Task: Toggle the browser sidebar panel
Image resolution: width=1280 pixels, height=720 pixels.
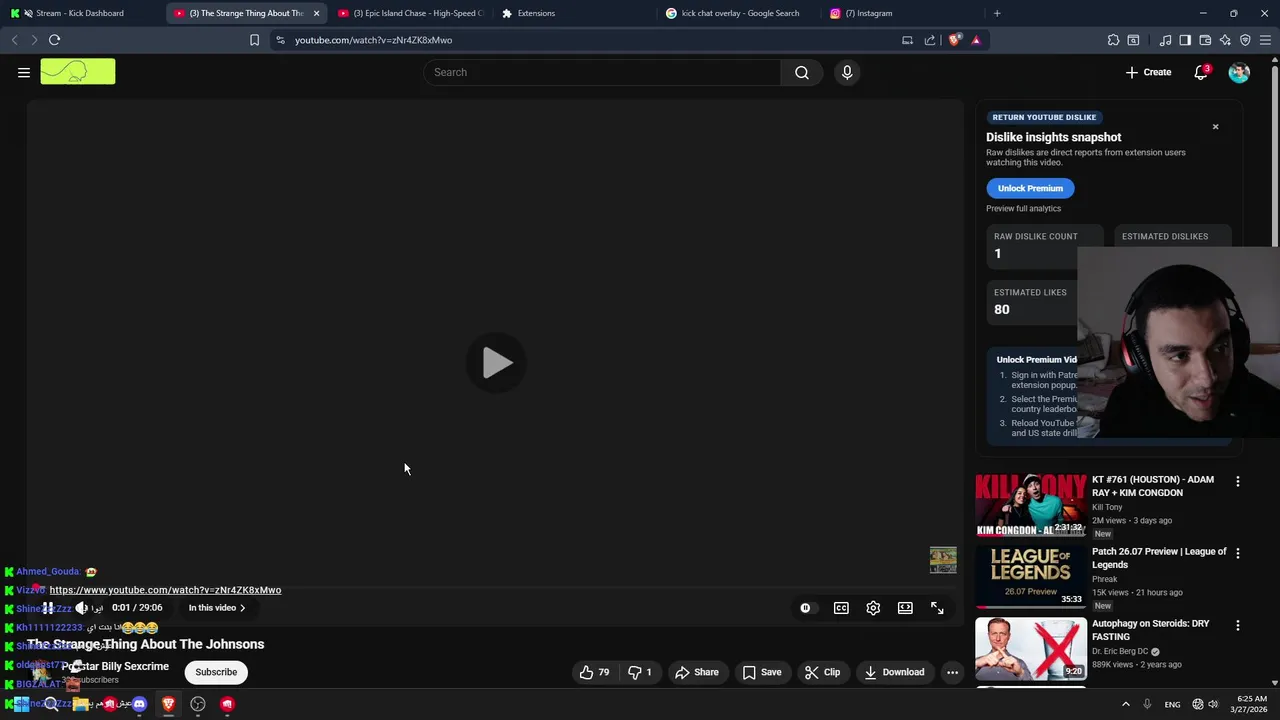Action: tap(1185, 40)
